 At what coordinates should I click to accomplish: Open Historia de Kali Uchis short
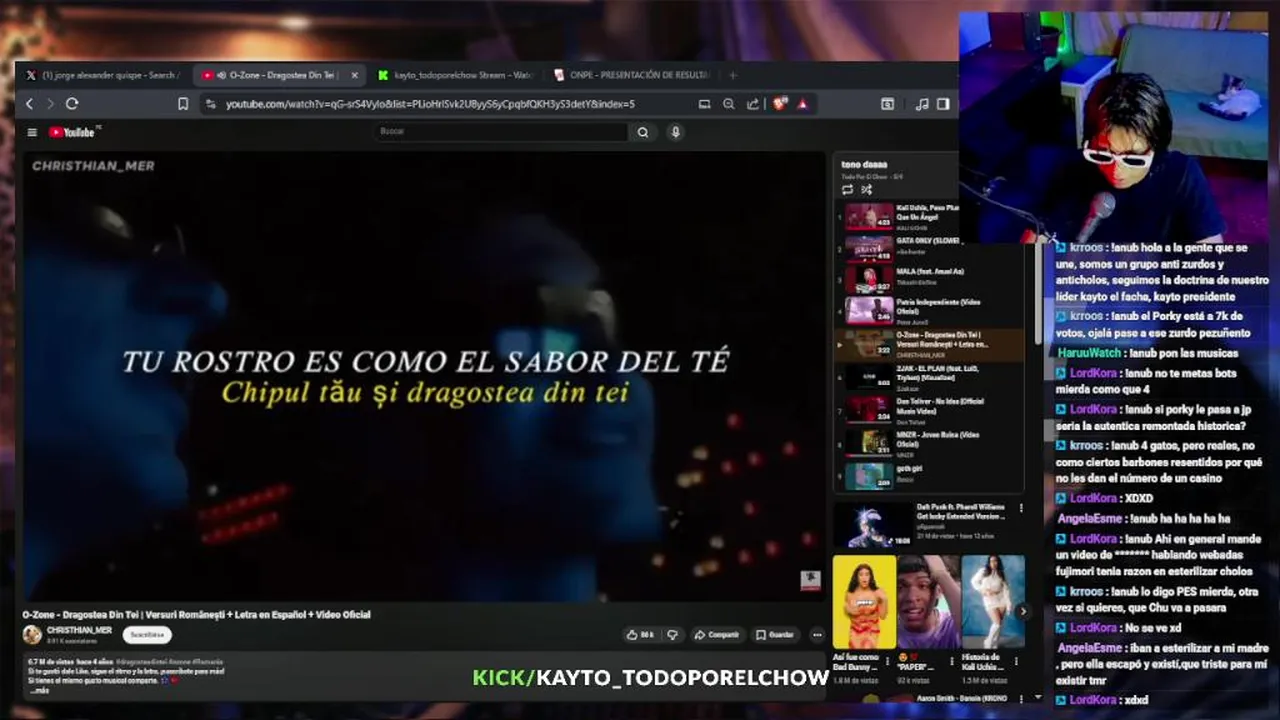(x=993, y=602)
